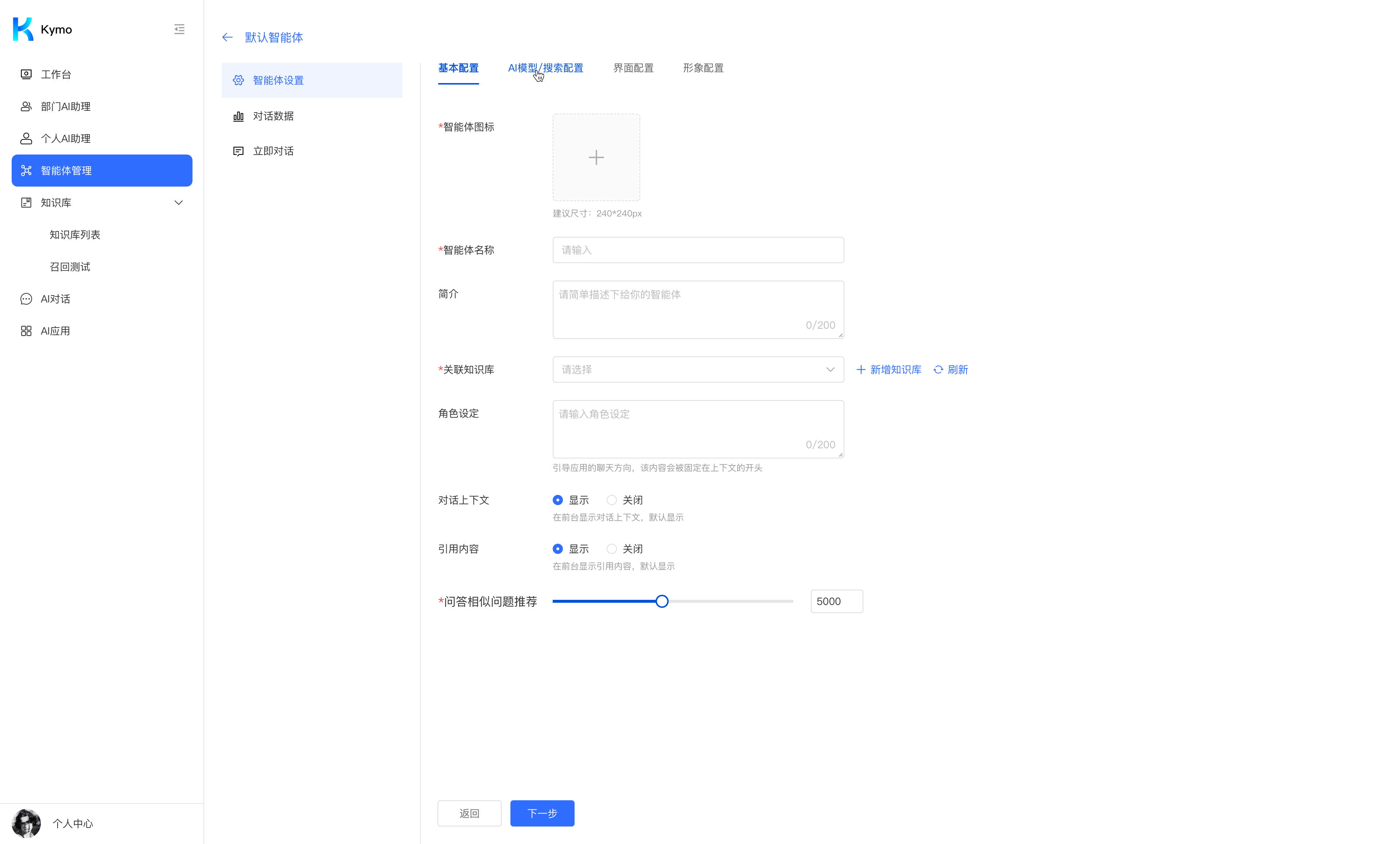
Task: Click the 立即对话 message icon
Action: point(239,151)
